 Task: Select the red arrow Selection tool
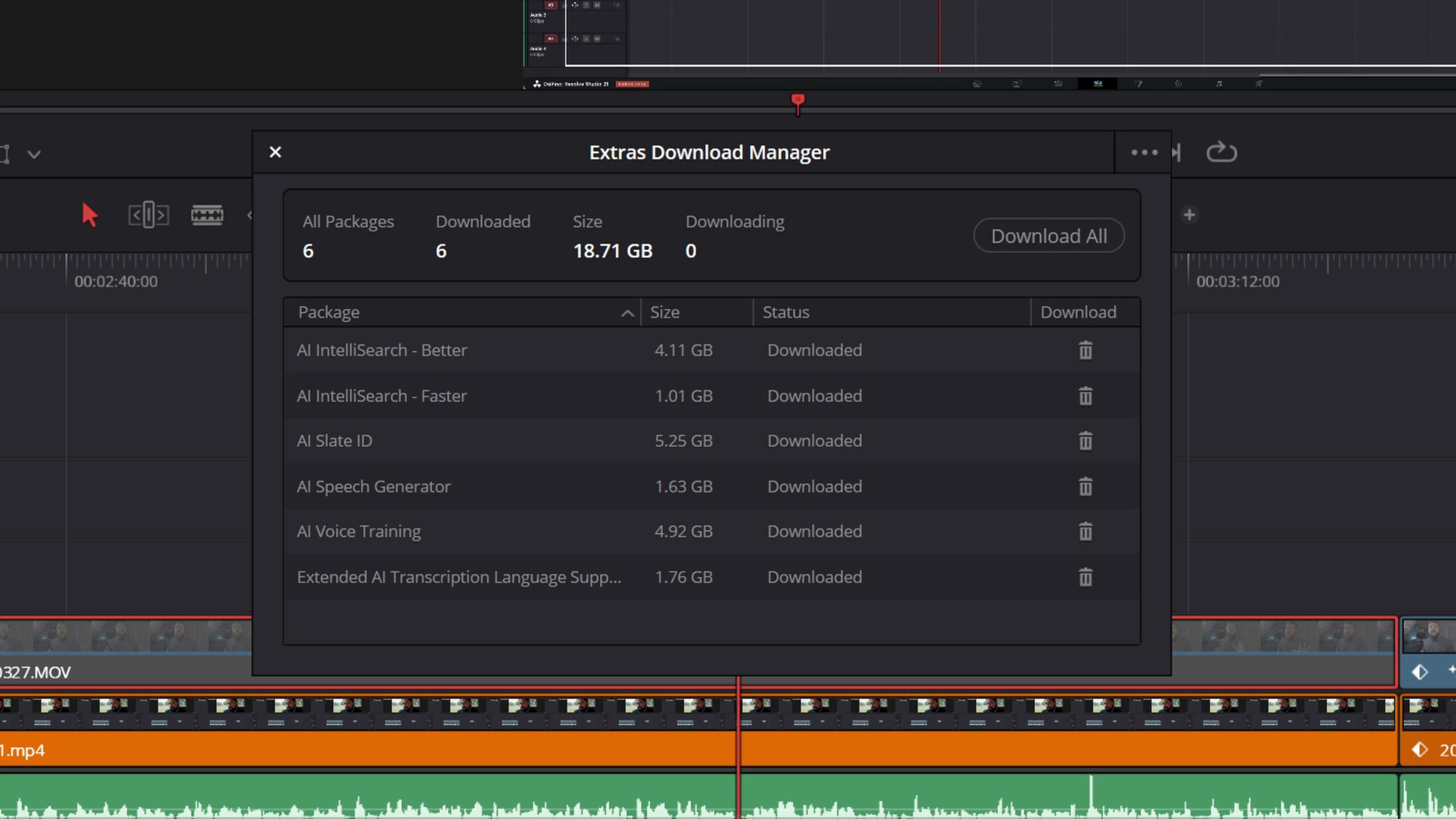click(89, 215)
